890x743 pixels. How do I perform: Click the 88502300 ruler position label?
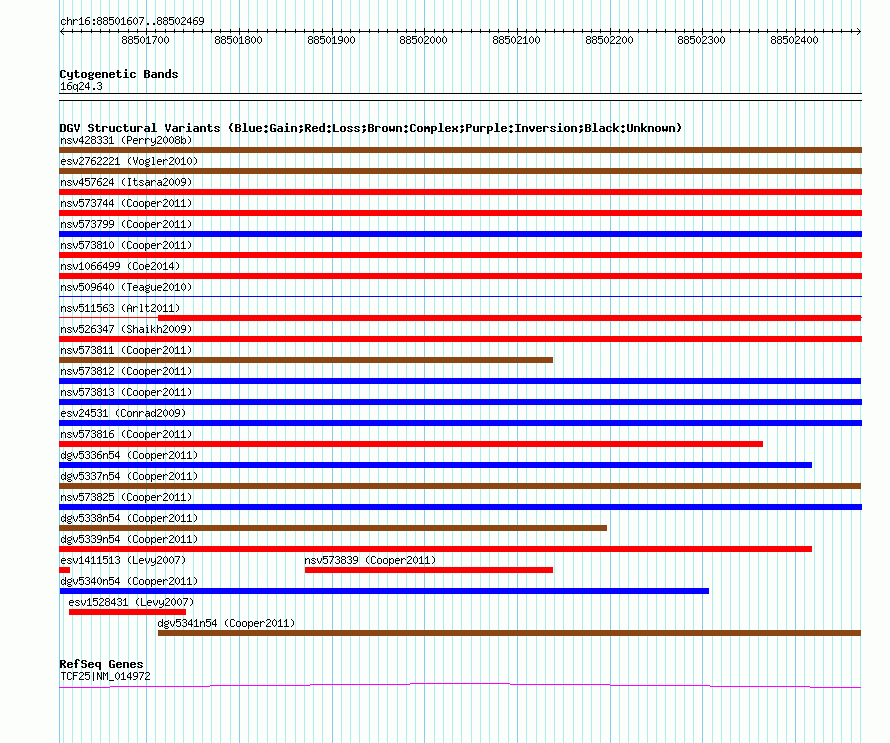(x=702, y=40)
